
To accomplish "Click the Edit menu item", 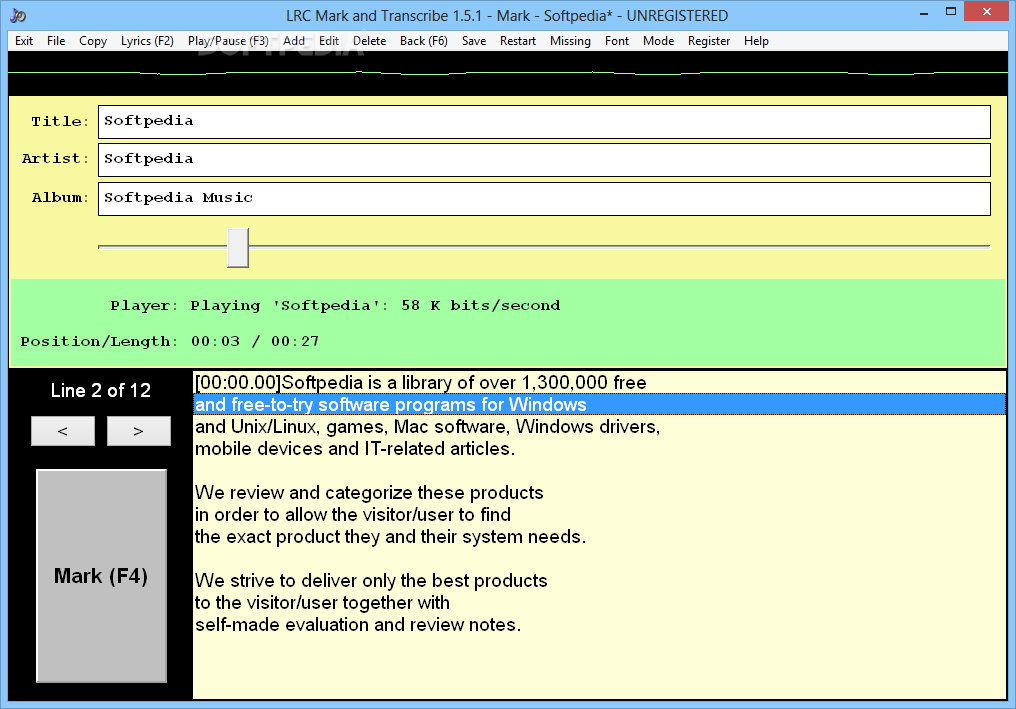I will tap(329, 41).
